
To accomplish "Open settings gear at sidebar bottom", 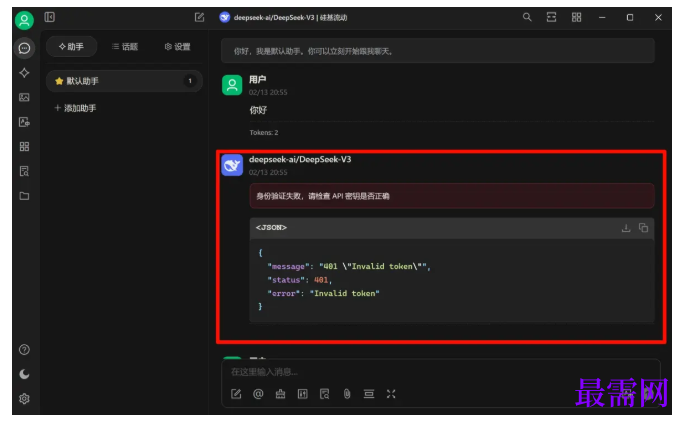I will click(x=24, y=399).
